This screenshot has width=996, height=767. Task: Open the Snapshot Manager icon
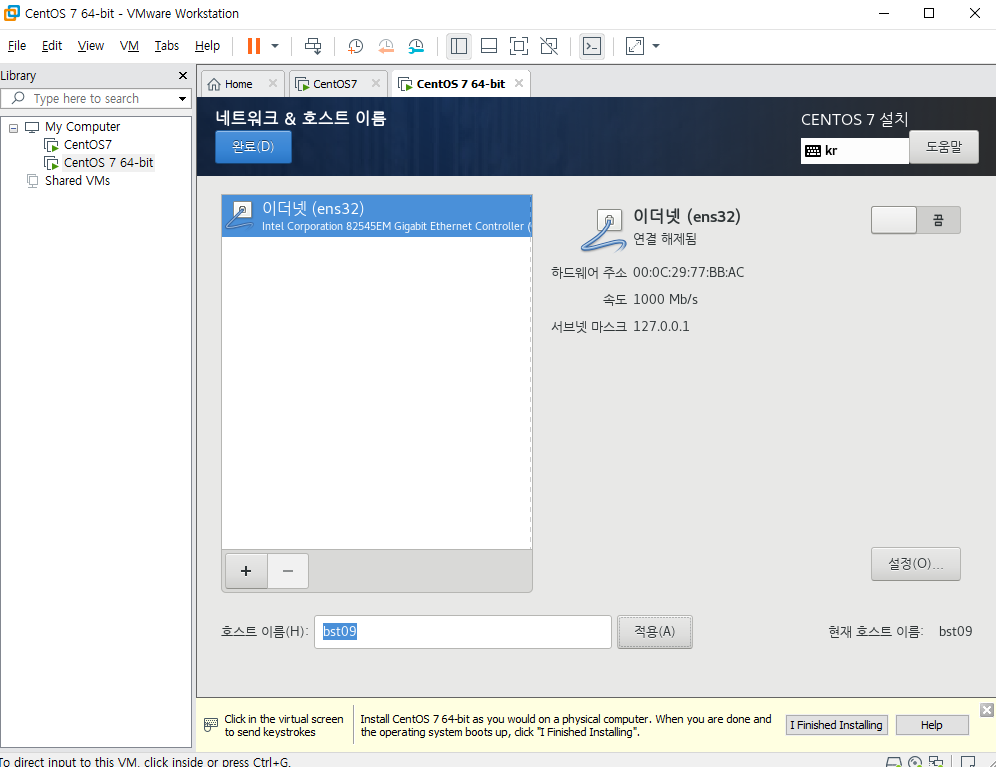416,46
